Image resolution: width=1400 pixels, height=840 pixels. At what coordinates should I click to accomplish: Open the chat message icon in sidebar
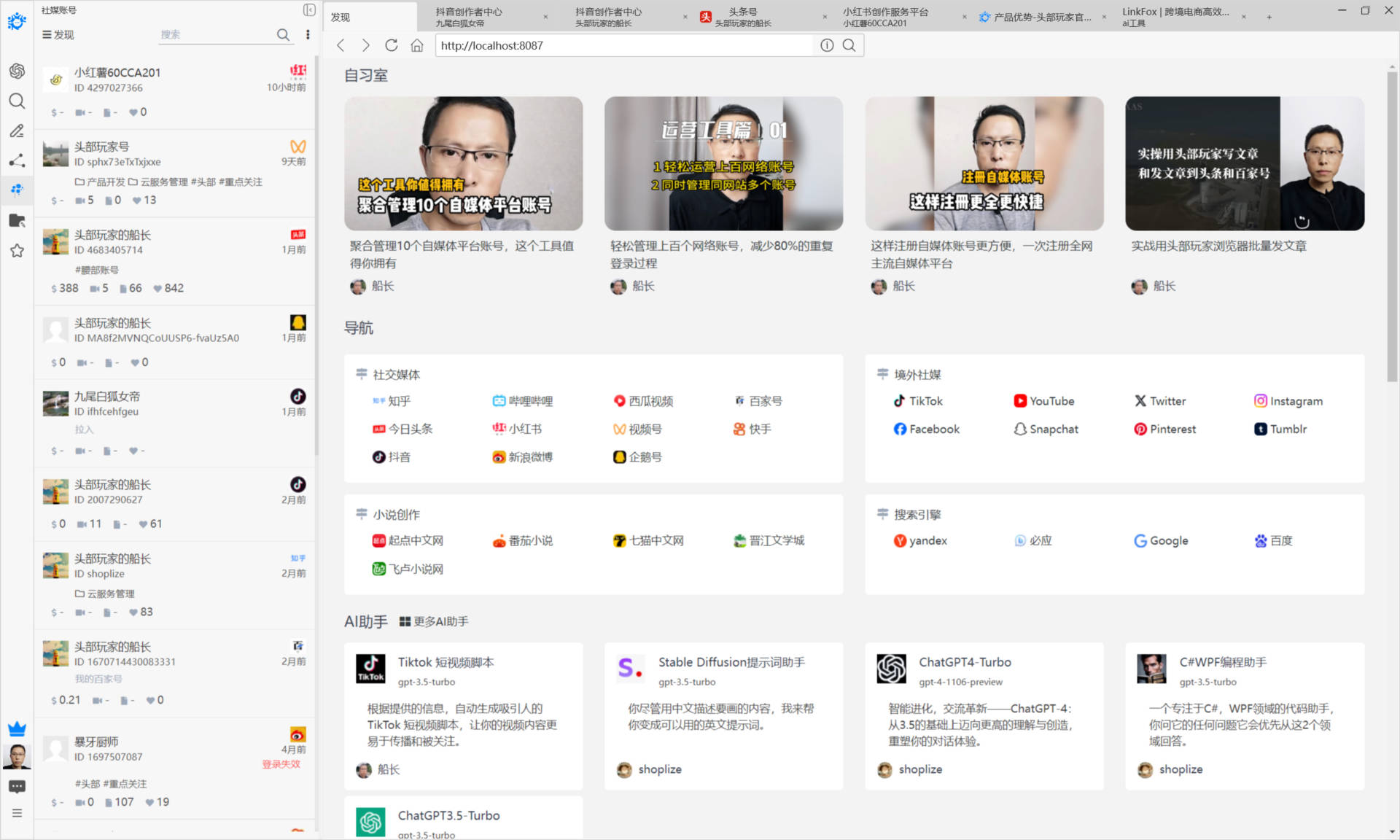click(x=17, y=787)
